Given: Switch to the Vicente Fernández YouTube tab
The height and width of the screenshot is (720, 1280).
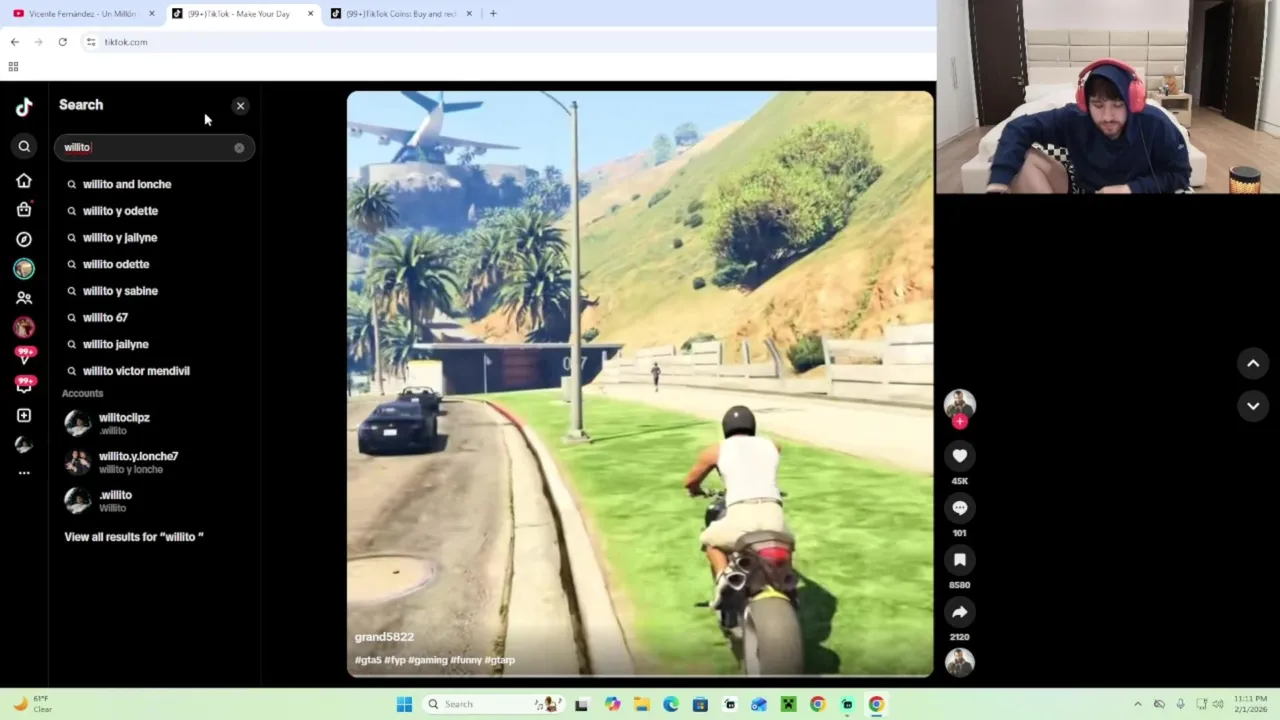Looking at the screenshot, I should click(83, 14).
